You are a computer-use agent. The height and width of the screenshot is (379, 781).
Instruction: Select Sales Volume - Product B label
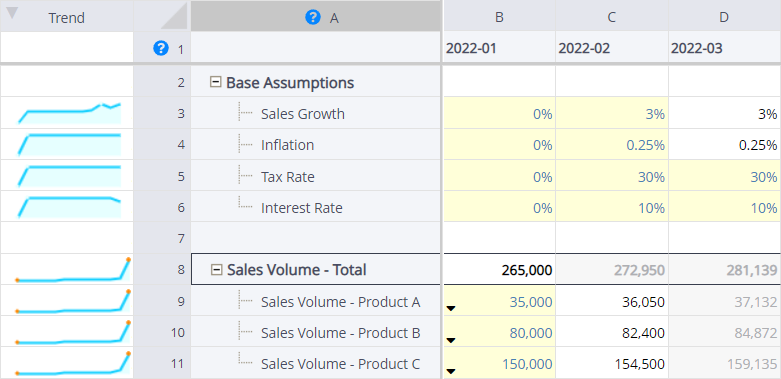point(340,333)
